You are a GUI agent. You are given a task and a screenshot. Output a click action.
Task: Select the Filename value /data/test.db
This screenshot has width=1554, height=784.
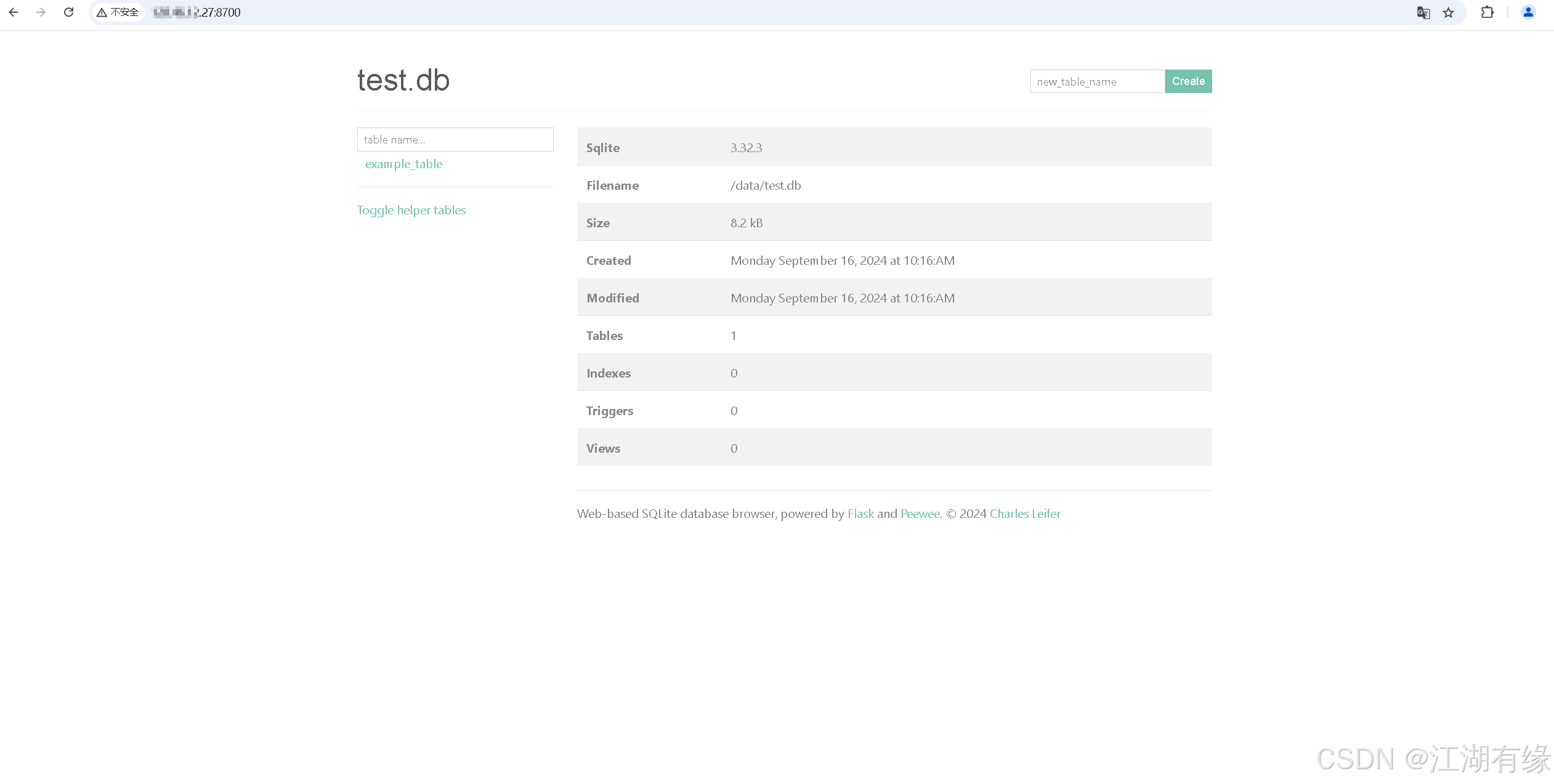tap(766, 185)
